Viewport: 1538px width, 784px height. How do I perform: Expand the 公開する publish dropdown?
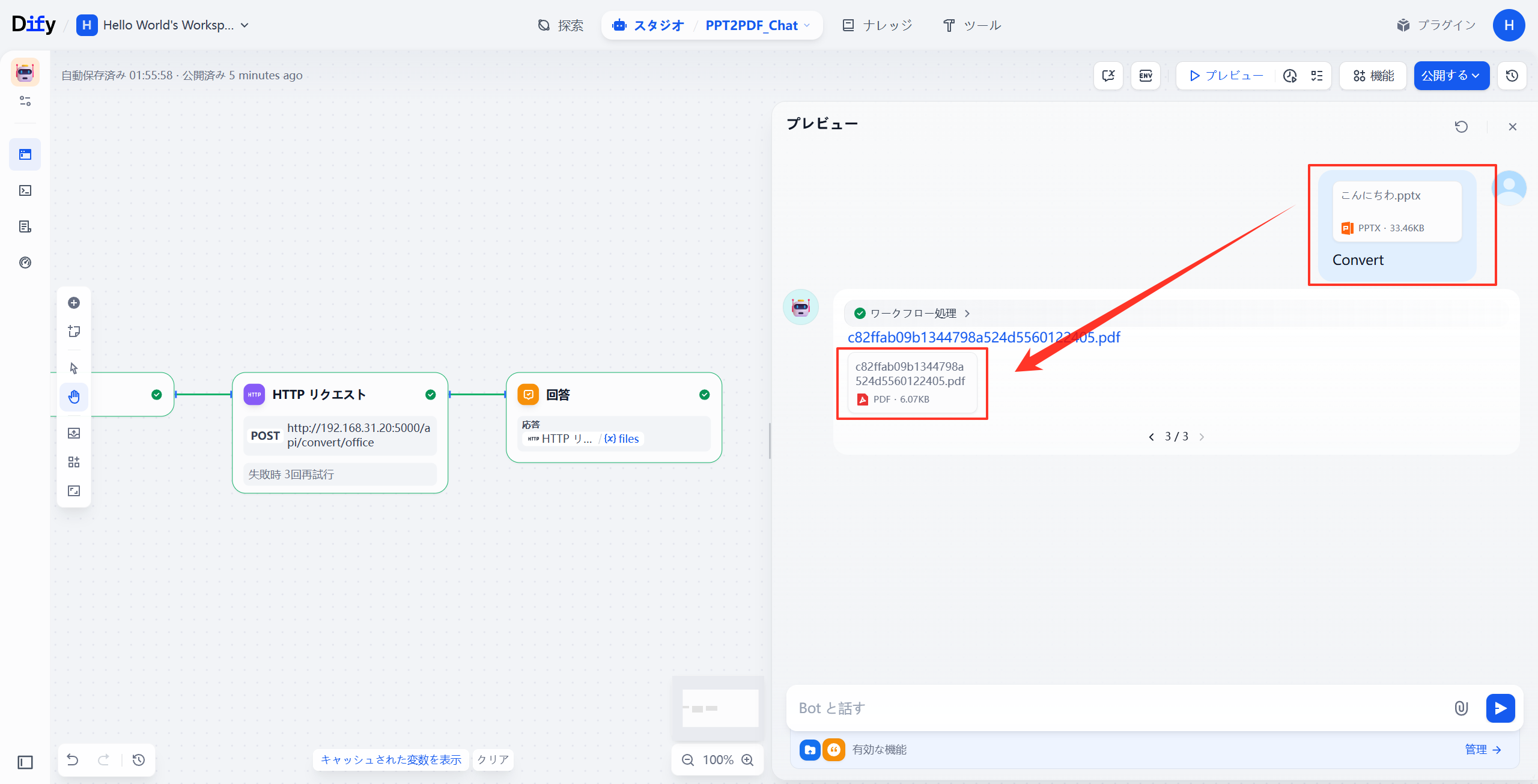(x=1451, y=76)
